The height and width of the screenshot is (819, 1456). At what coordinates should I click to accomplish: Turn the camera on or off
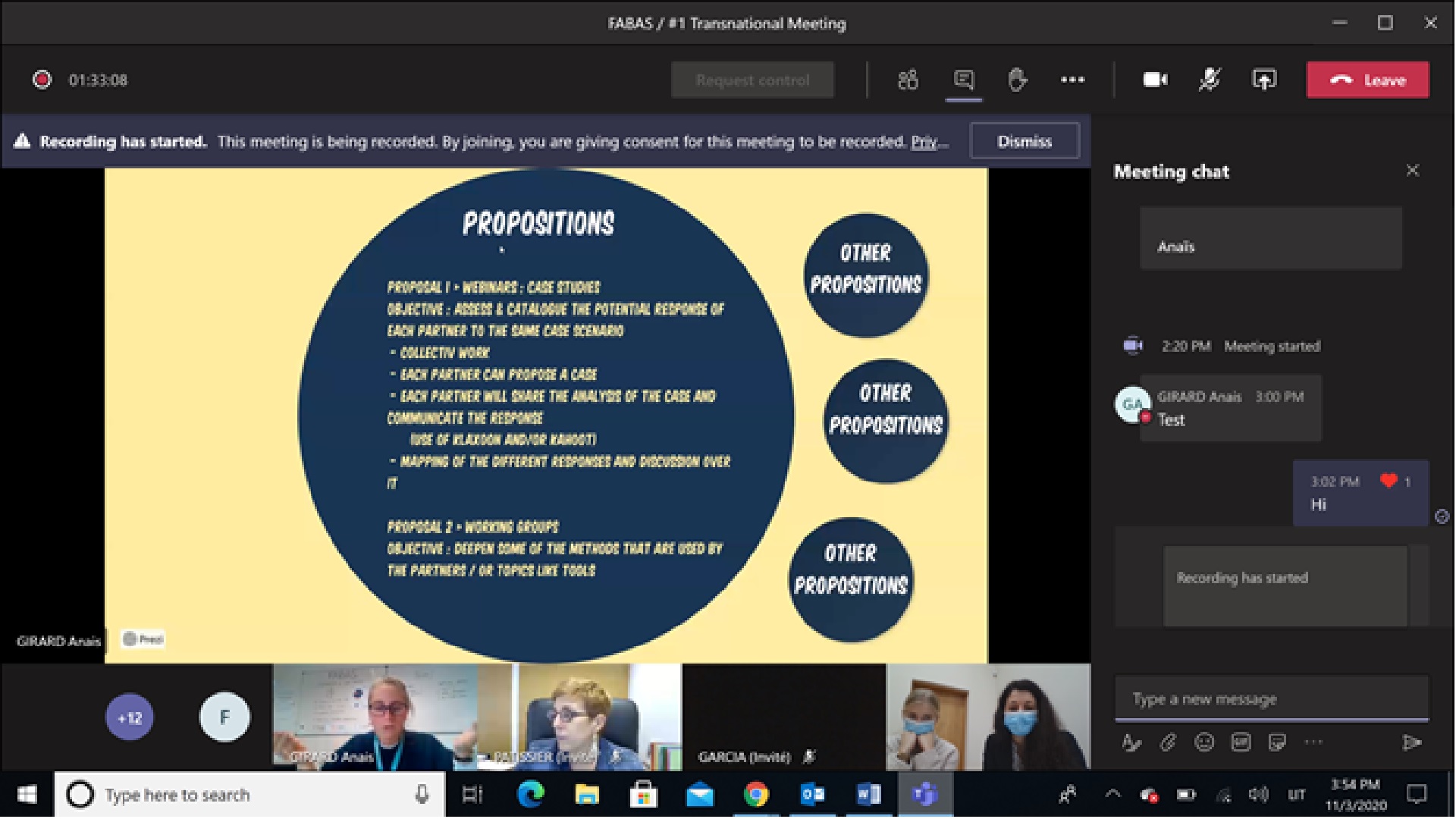[x=1155, y=80]
